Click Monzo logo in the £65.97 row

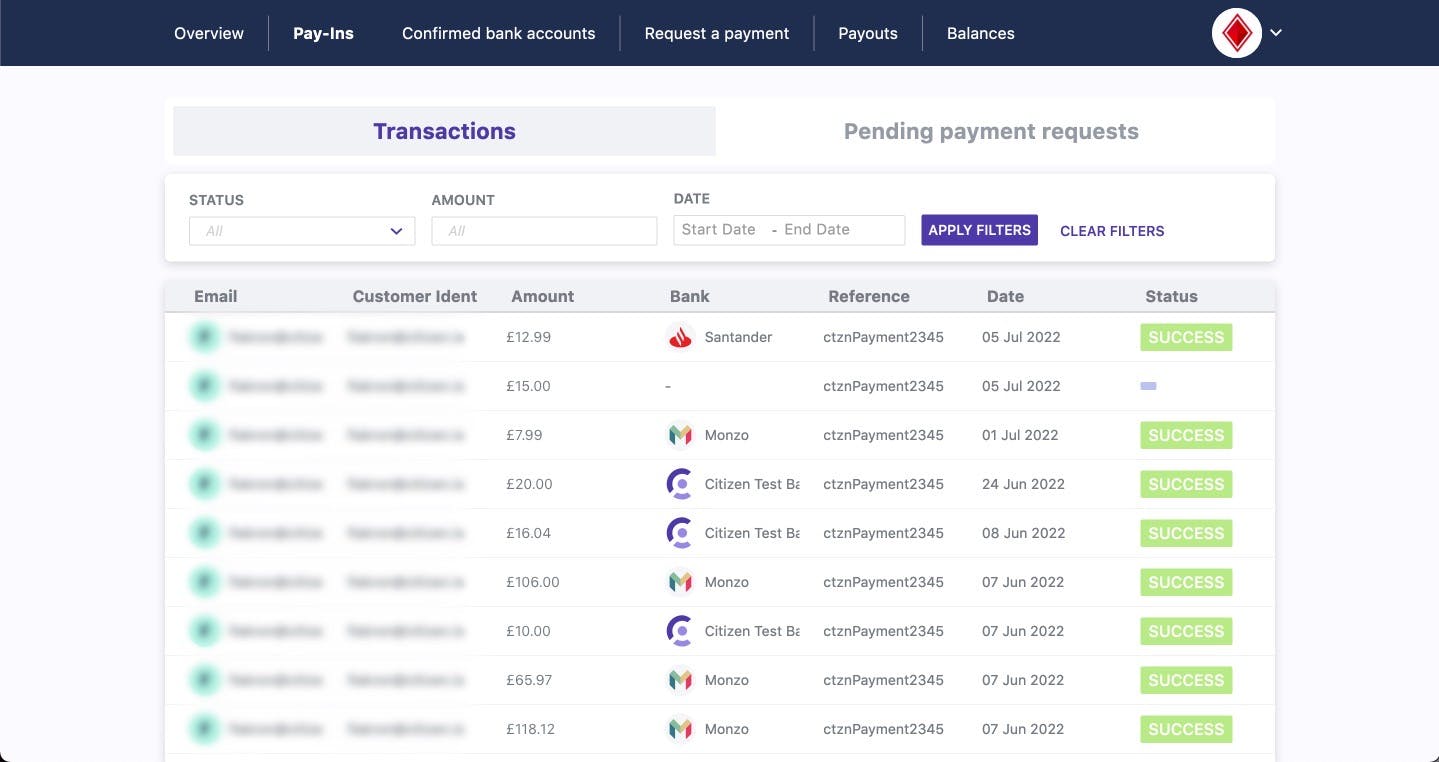tap(680, 680)
